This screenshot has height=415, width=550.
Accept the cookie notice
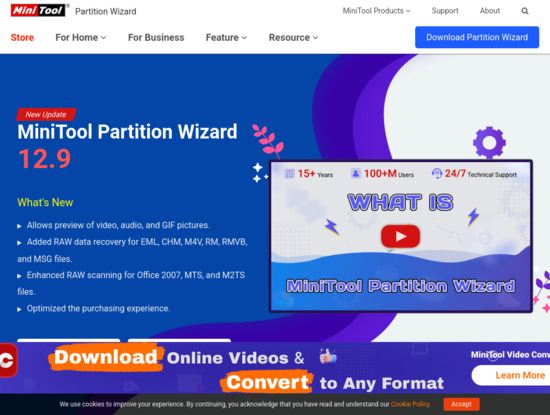(461, 404)
